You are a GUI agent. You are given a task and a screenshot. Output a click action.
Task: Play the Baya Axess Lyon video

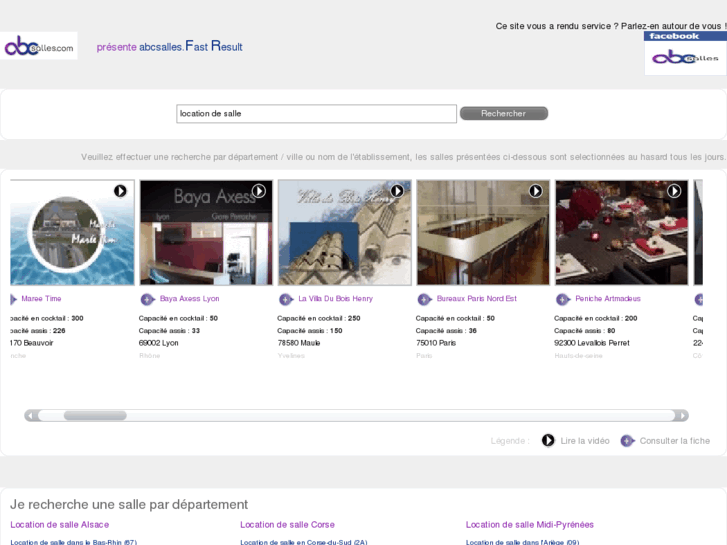(x=259, y=191)
